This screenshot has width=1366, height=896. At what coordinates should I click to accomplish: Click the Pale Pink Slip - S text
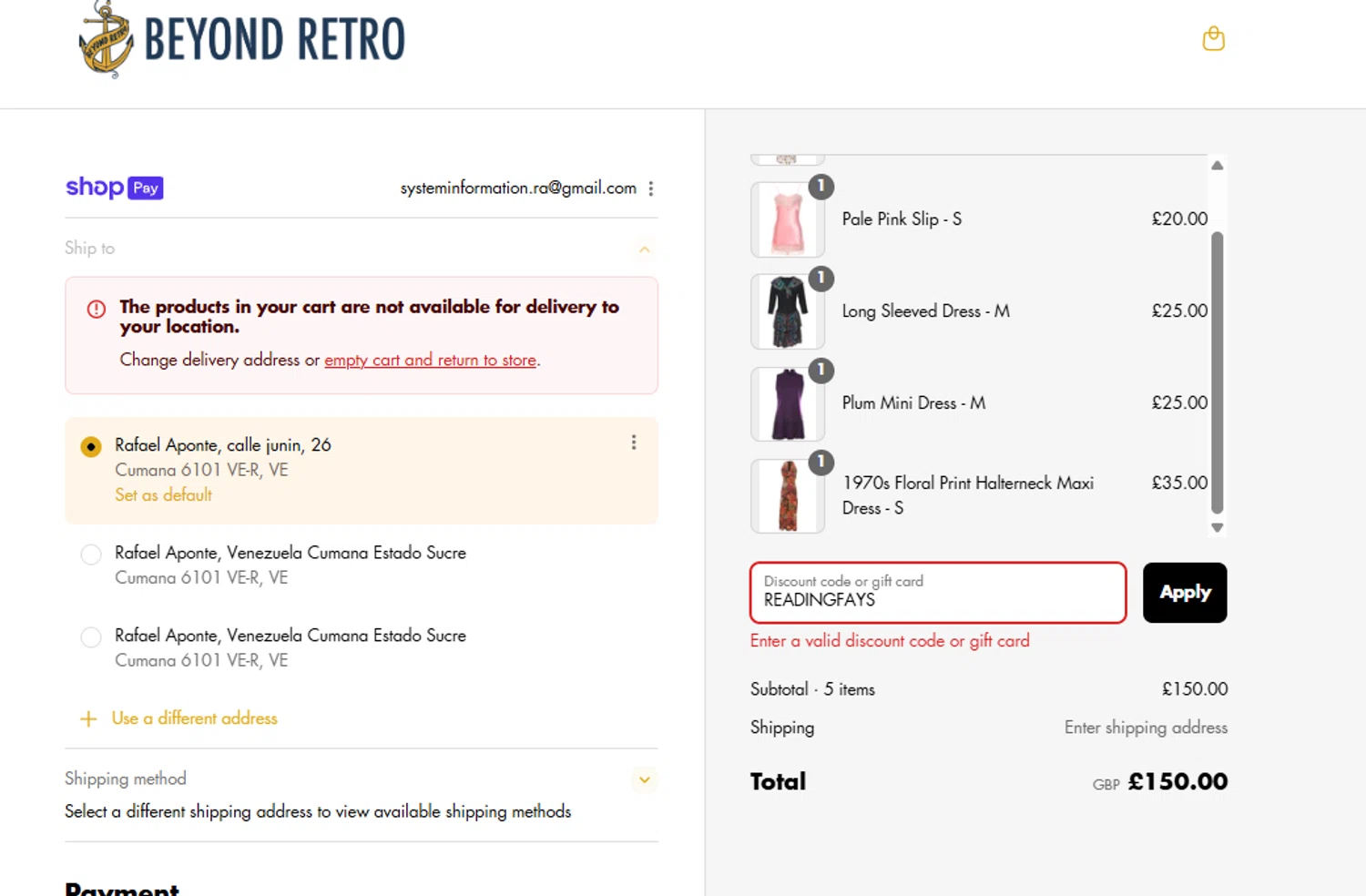tap(902, 219)
